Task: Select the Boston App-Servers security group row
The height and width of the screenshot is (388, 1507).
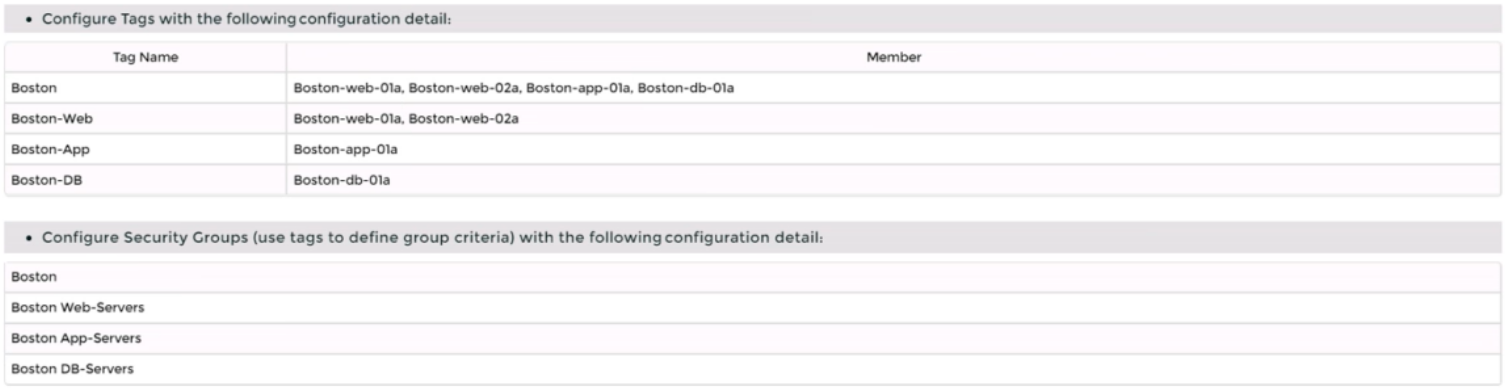Action: coord(753,338)
